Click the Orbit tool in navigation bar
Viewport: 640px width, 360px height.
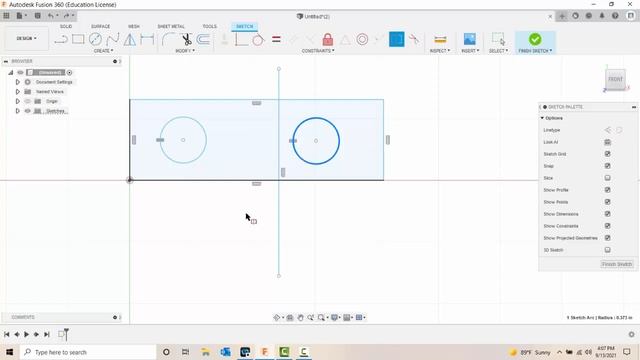click(x=277, y=318)
